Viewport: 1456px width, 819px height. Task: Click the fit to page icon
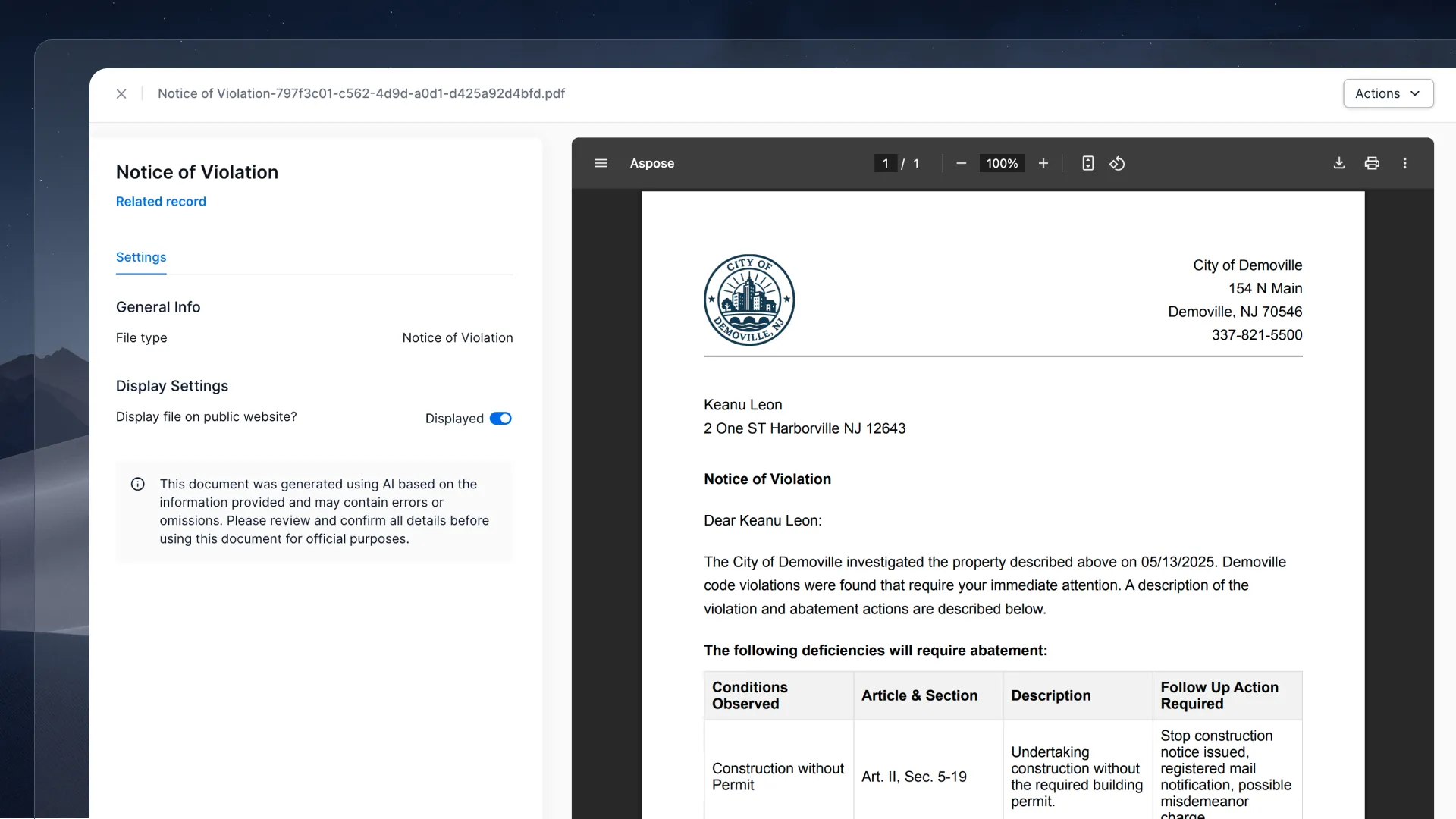pos(1087,163)
